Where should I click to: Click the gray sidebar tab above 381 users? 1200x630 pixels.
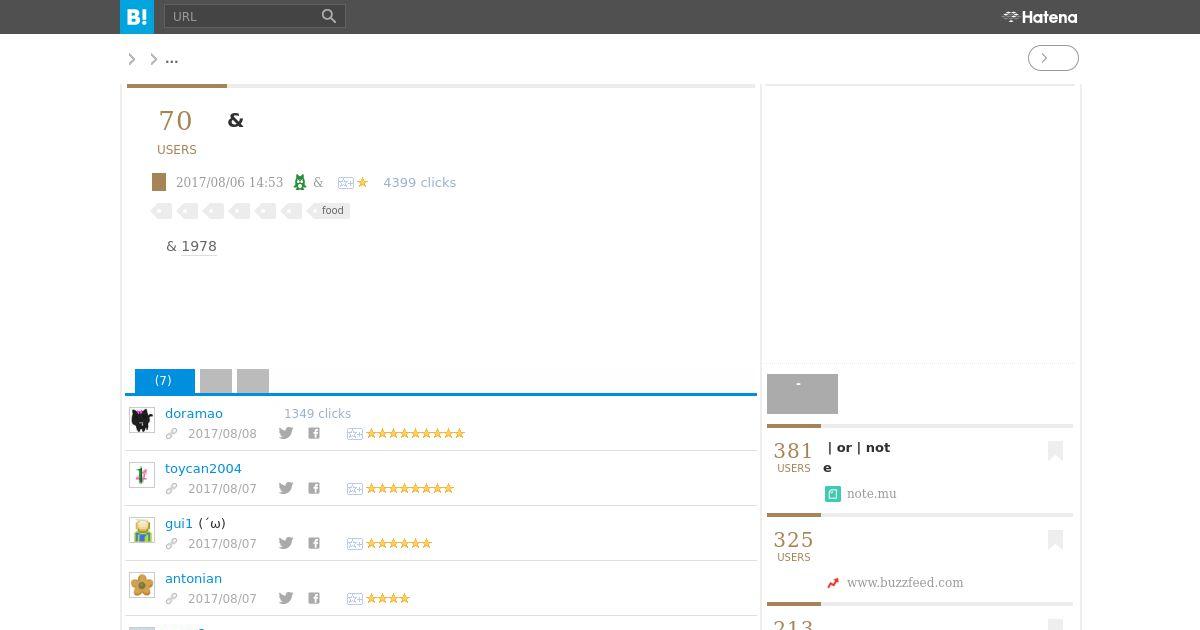(x=802, y=393)
